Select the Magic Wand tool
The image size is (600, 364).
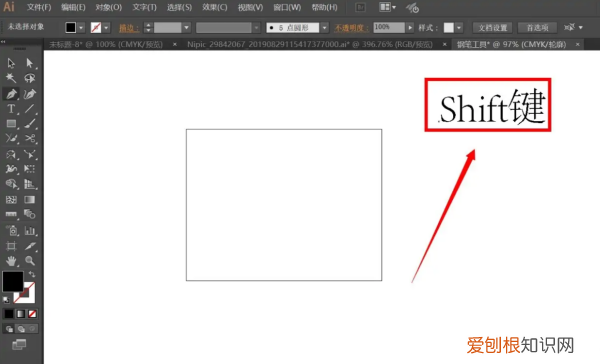pyautogui.click(x=11, y=78)
